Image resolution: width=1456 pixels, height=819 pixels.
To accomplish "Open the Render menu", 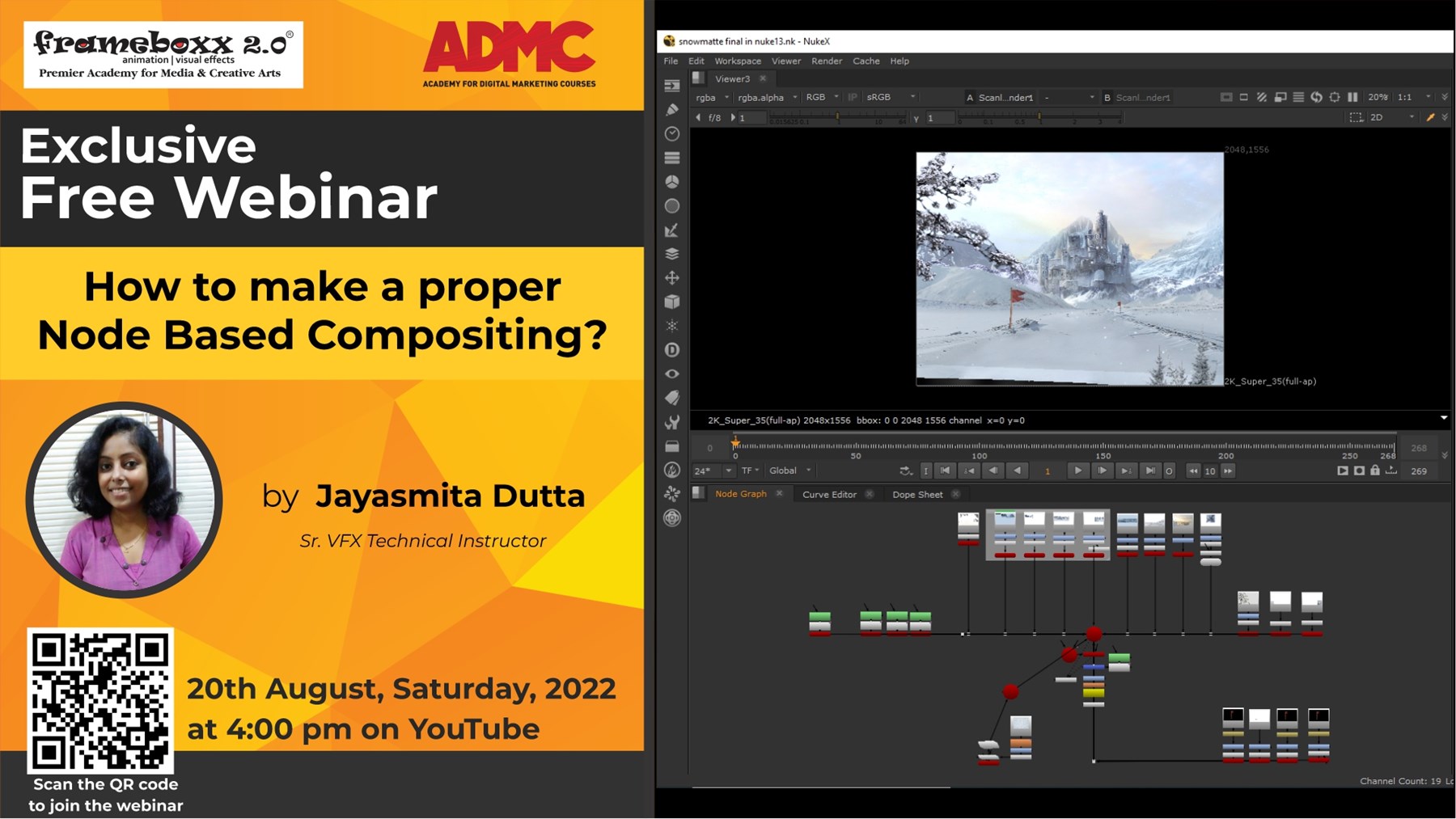I will 826,61.
